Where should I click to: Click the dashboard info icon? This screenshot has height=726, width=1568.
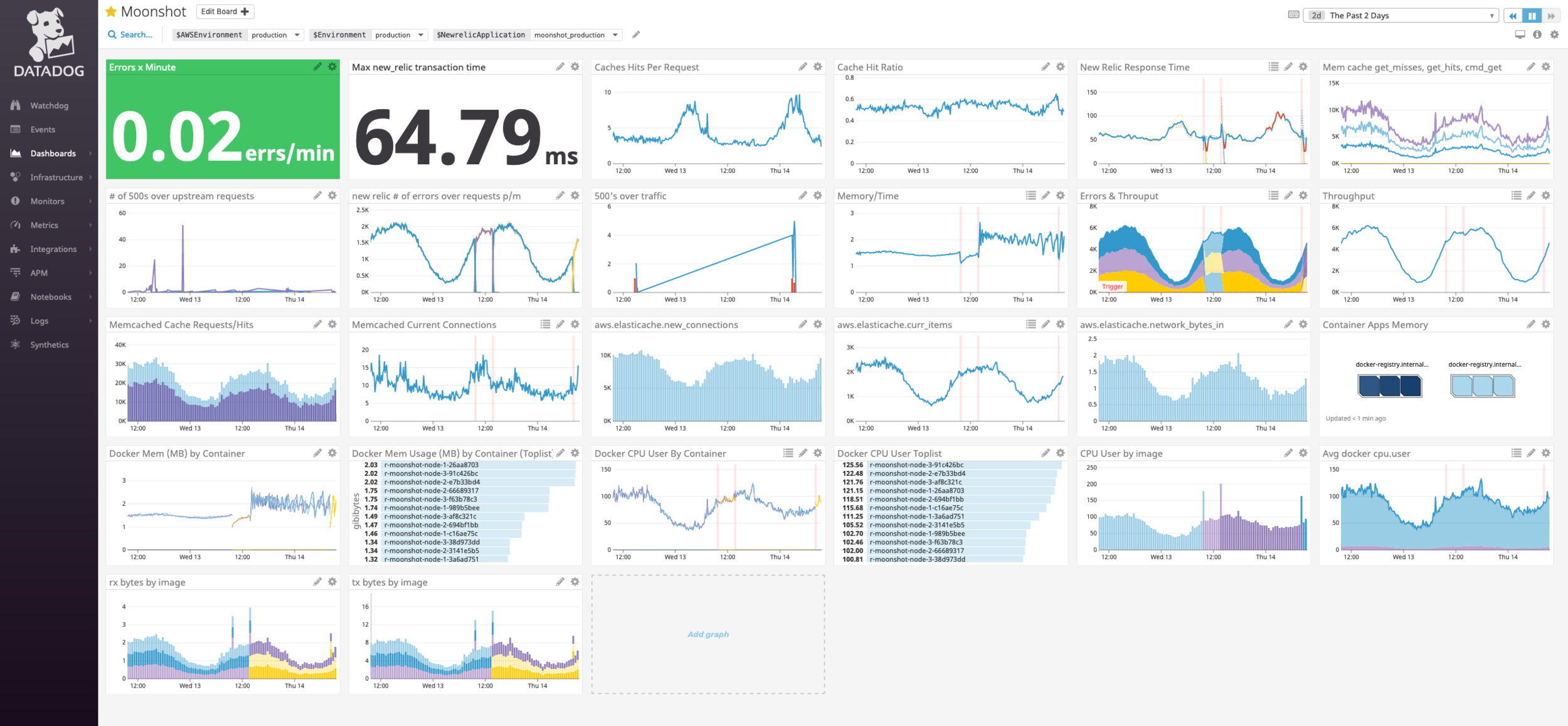coord(1537,35)
